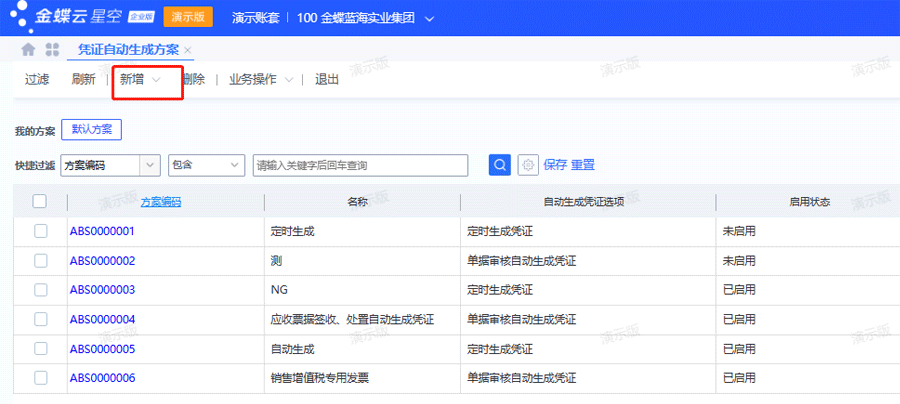Check the row ABS0000006 checkbox

point(41,378)
